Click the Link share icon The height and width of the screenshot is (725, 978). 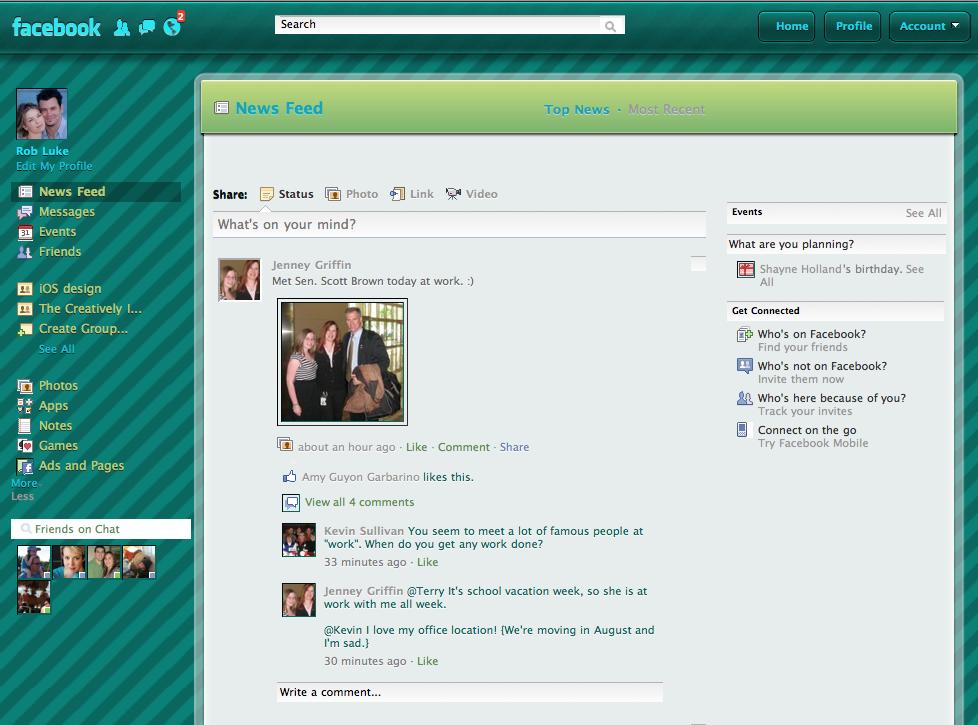[x=397, y=194]
